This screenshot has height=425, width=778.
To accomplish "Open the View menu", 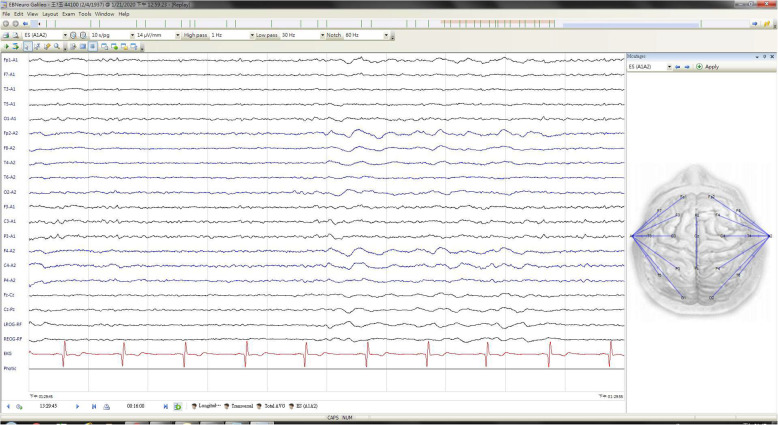I will 32,14.
